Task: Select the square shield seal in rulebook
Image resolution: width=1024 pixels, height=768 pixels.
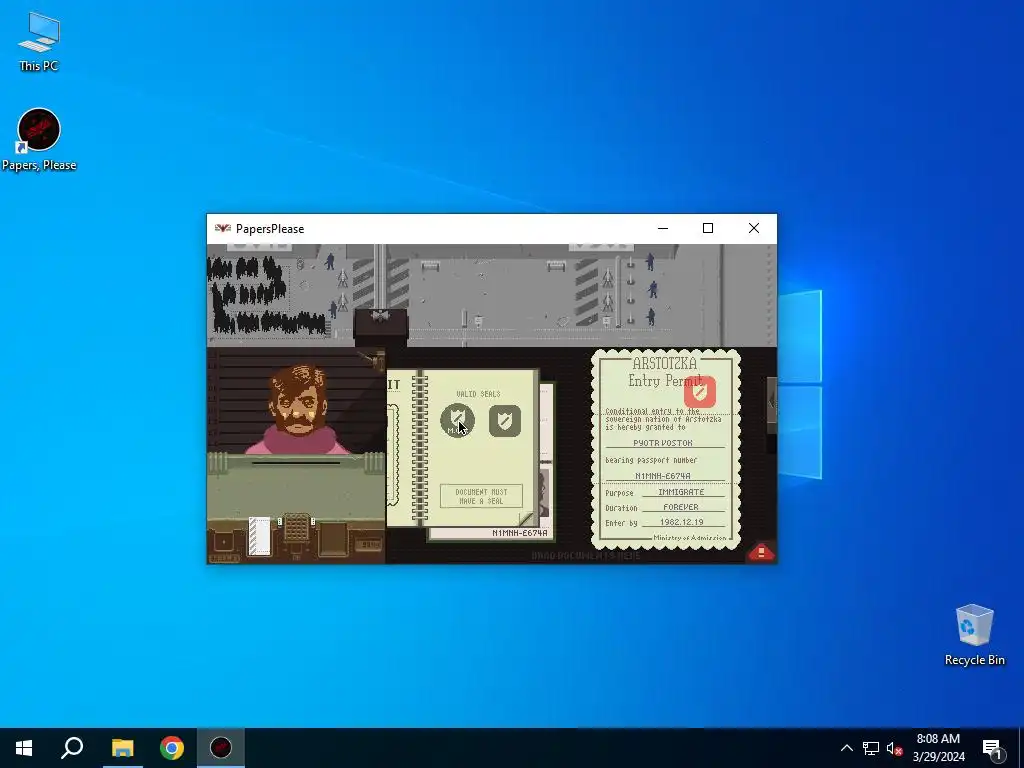Action: pos(505,421)
